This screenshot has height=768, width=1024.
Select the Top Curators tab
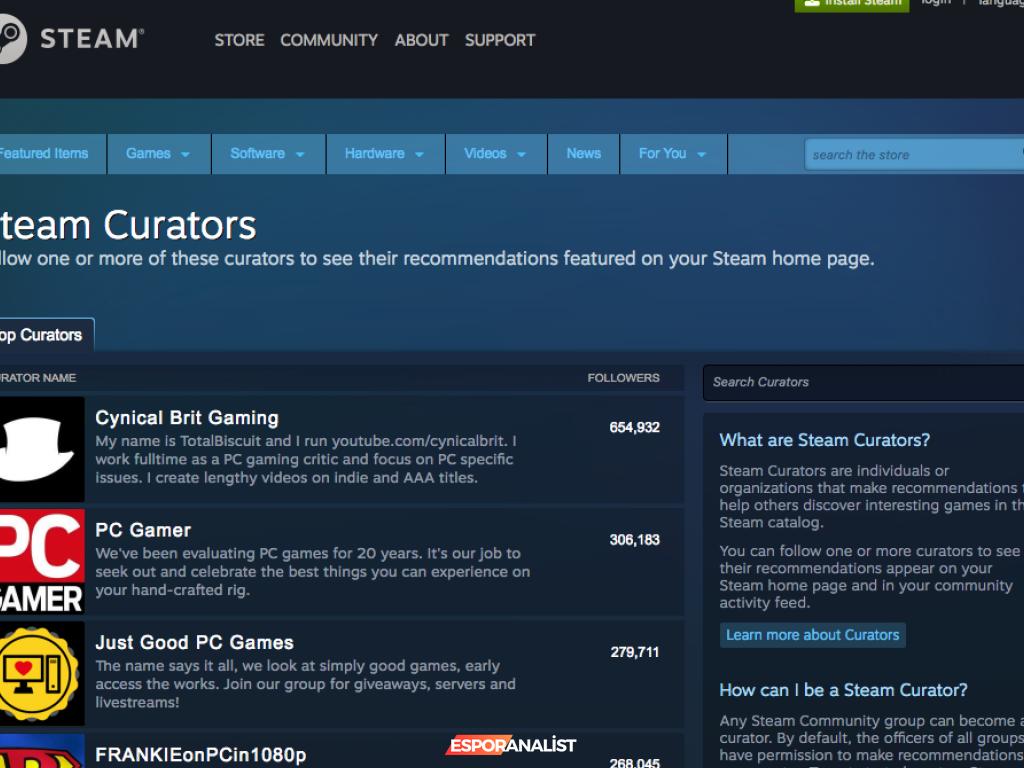[43, 335]
